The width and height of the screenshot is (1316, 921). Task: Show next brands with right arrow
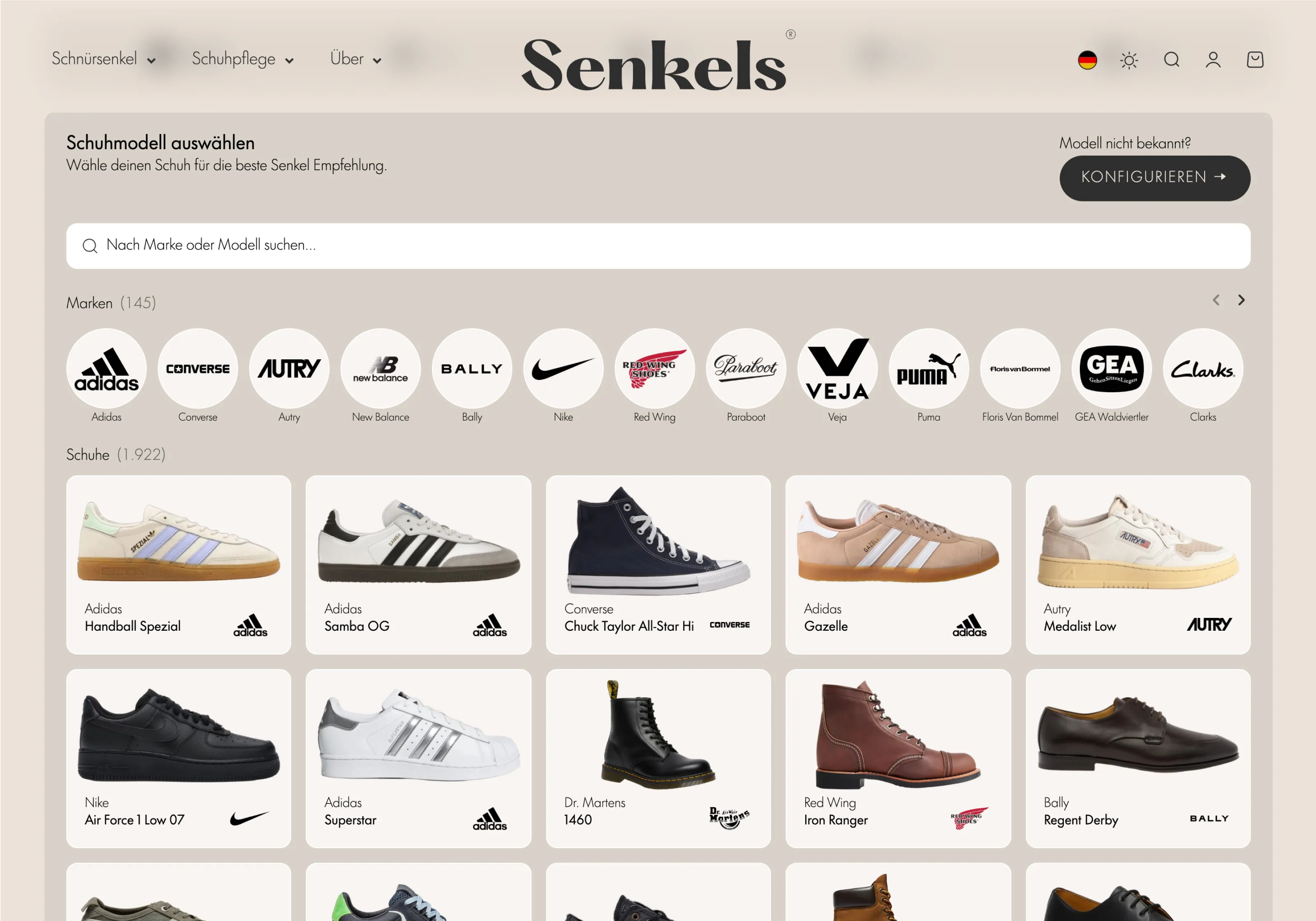tap(1241, 300)
